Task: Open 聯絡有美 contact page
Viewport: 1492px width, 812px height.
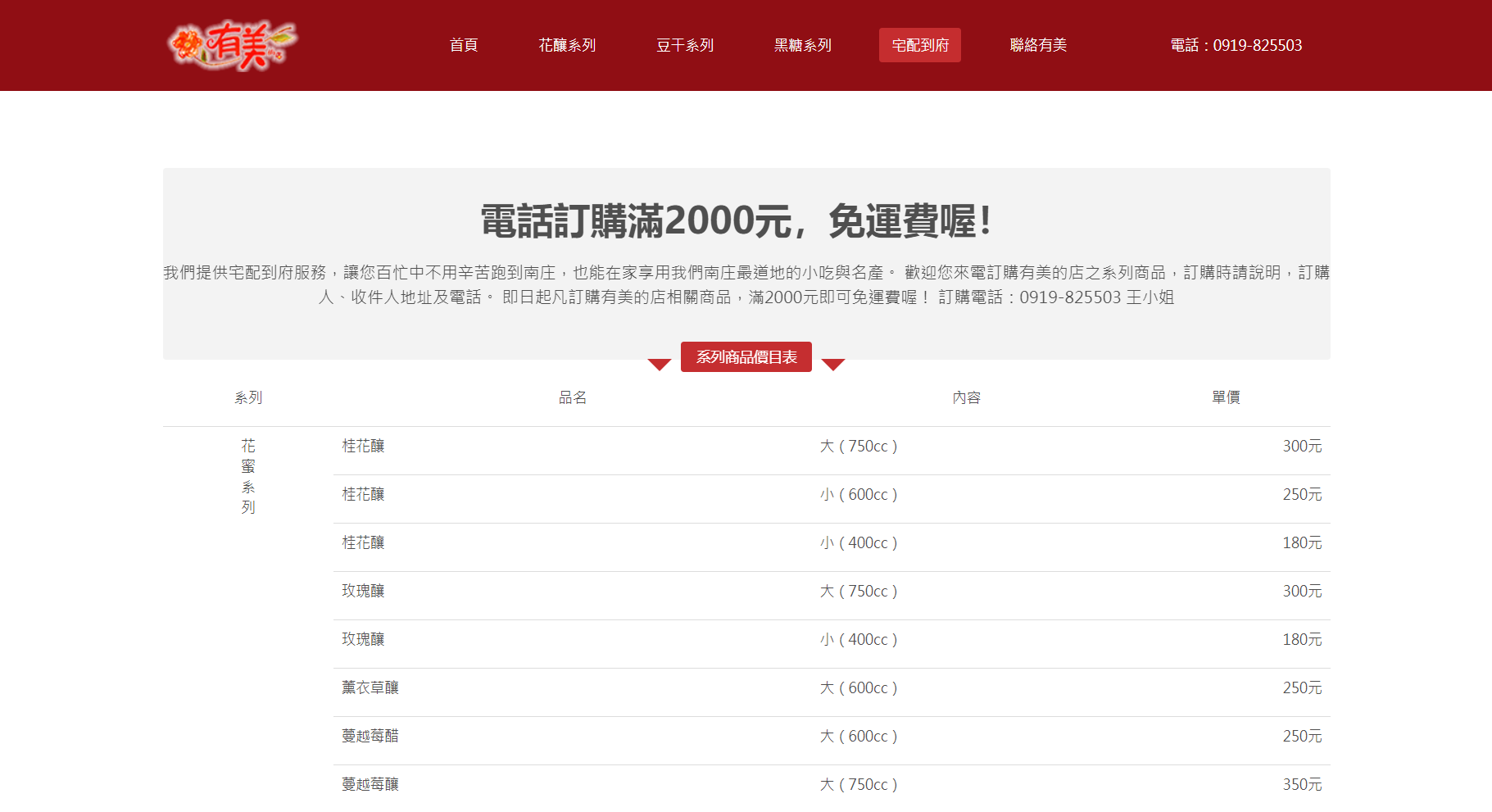Action: pos(1037,45)
